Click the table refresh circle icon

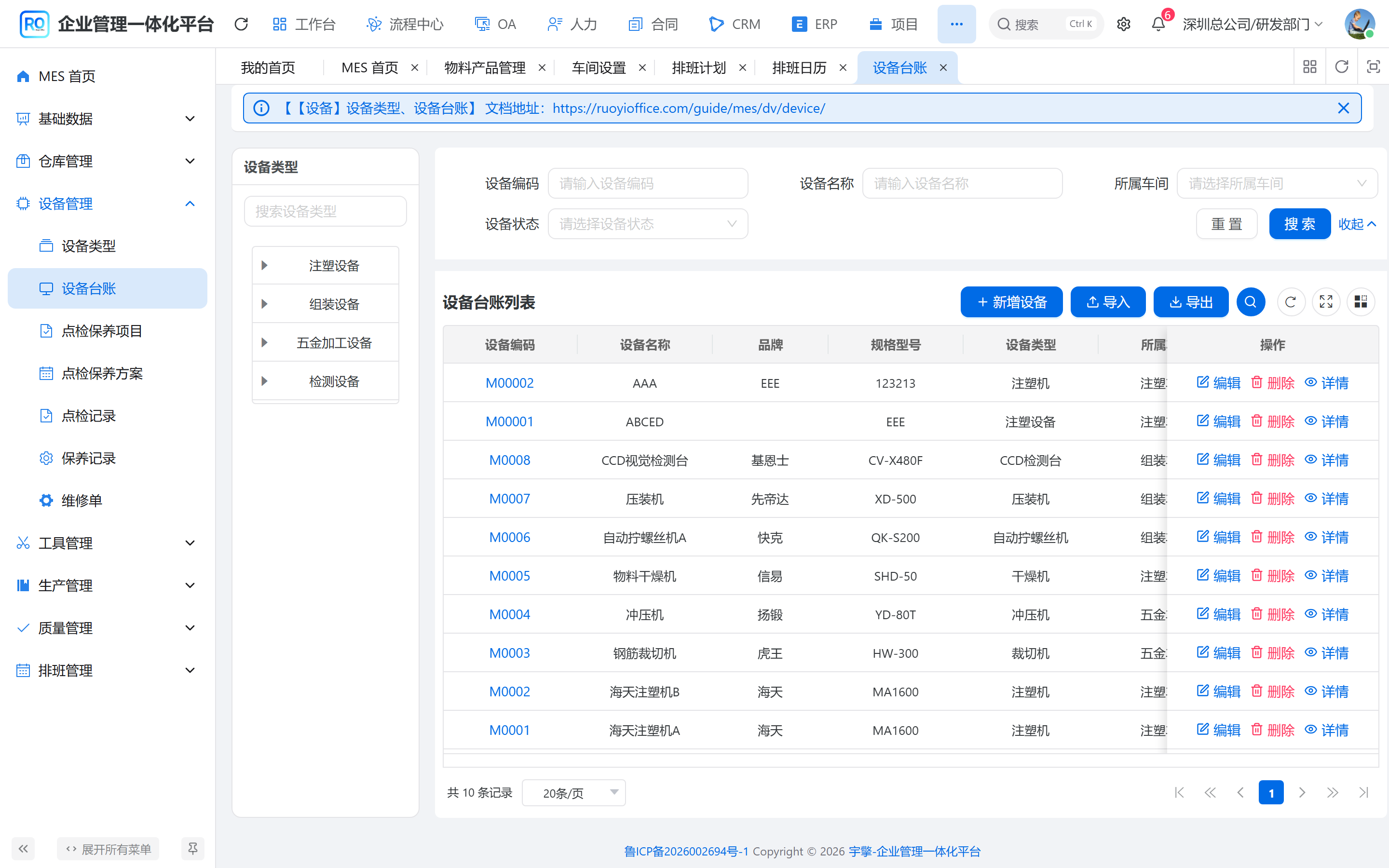pos(1291,302)
